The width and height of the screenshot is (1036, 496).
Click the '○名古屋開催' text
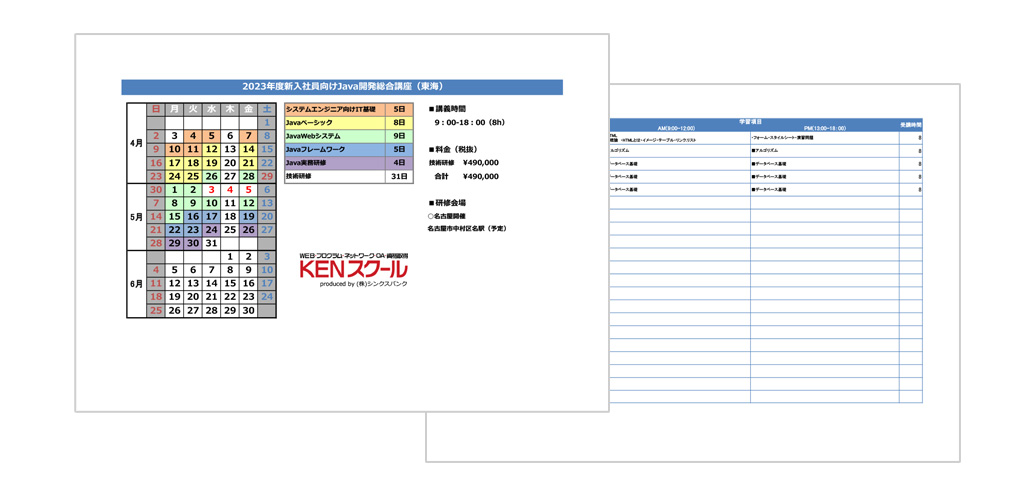(447, 216)
